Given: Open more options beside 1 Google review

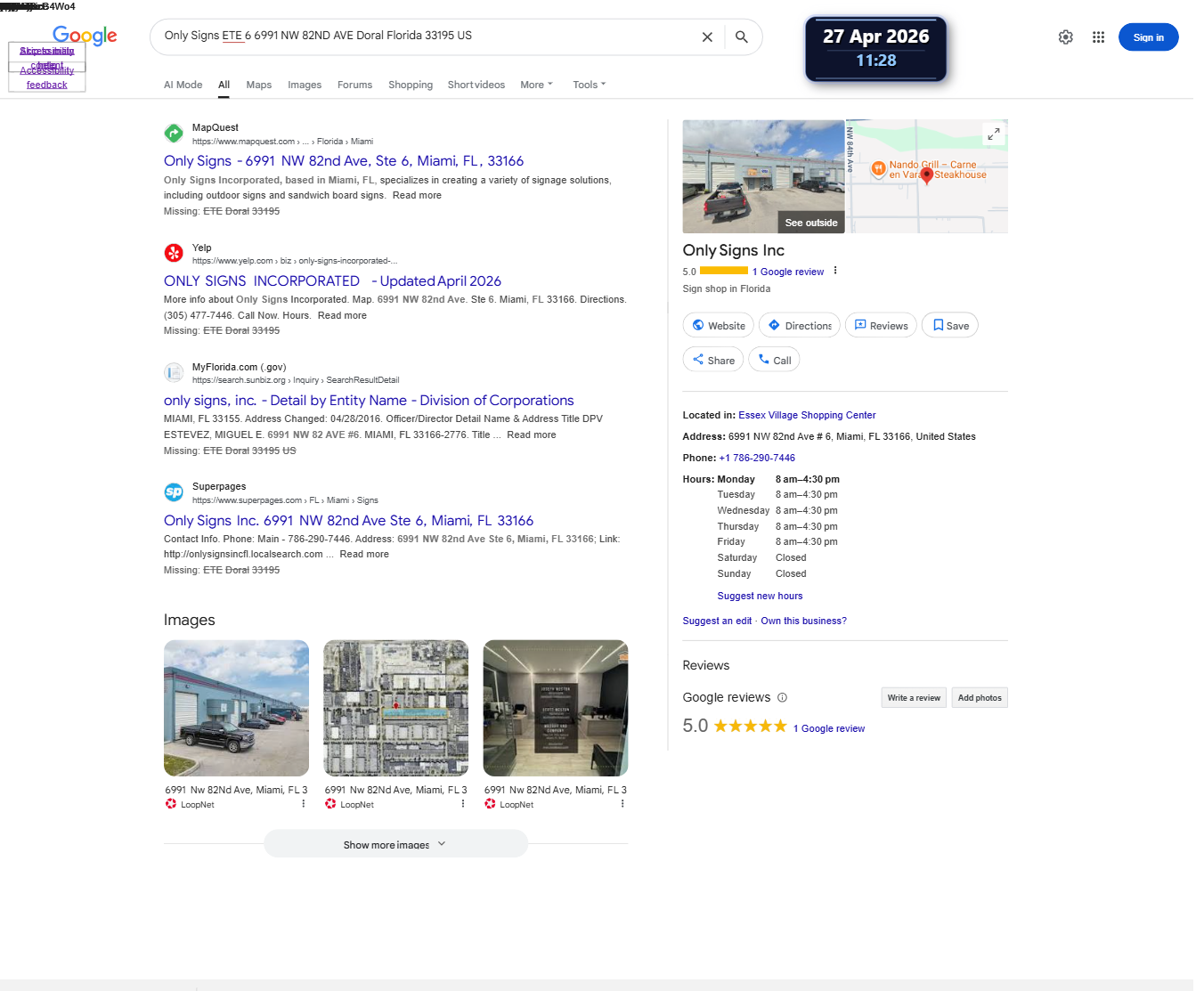Looking at the screenshot, I should [835, 271].
